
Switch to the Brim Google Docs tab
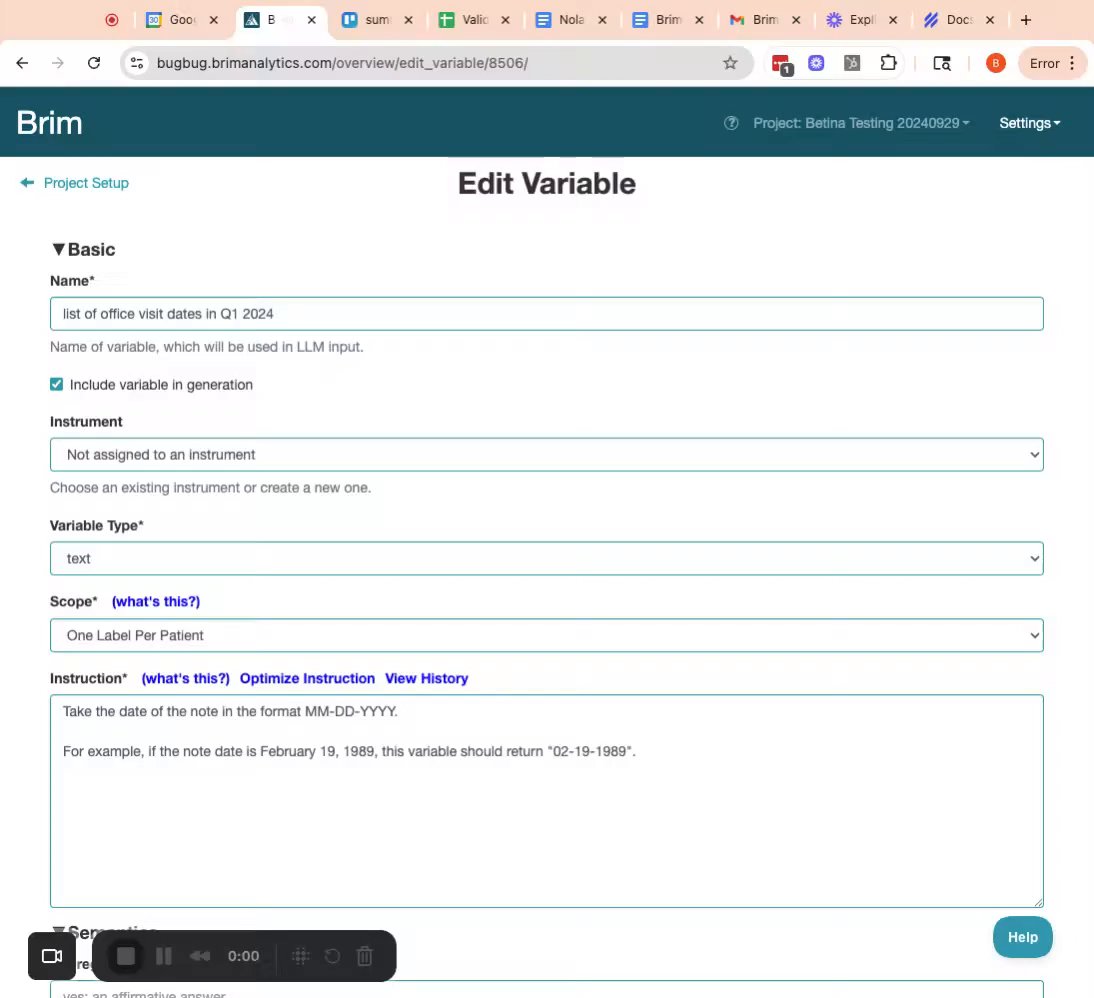tap(668, 20)
